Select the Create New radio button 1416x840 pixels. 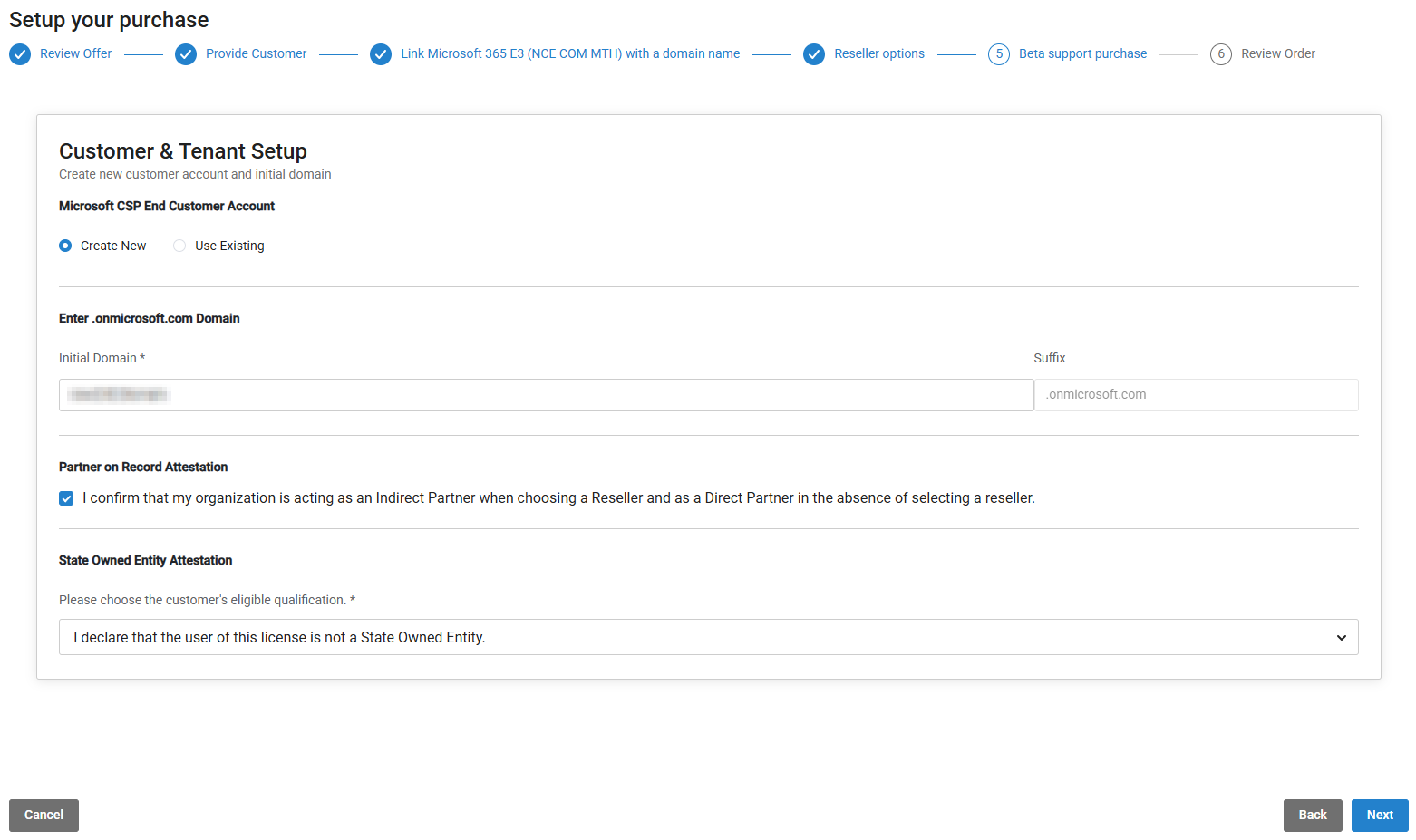click(x=65, y=246)
